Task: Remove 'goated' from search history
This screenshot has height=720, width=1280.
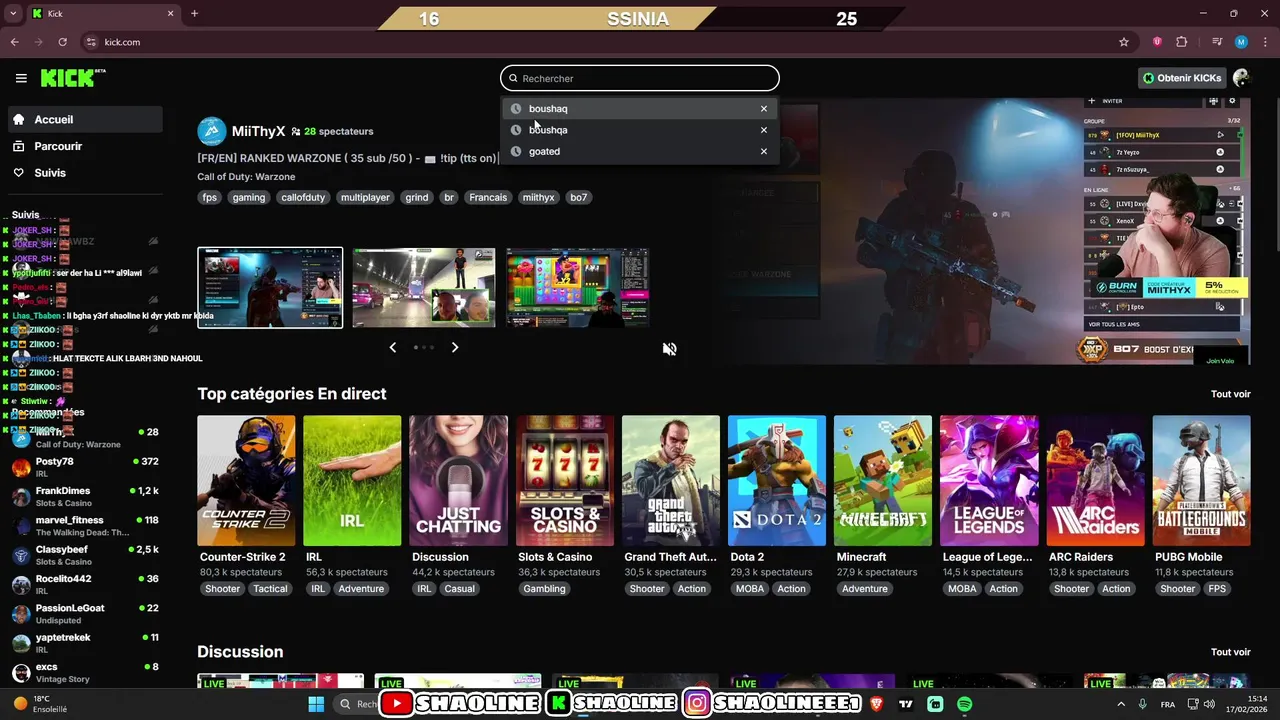Action: (764, 152)
